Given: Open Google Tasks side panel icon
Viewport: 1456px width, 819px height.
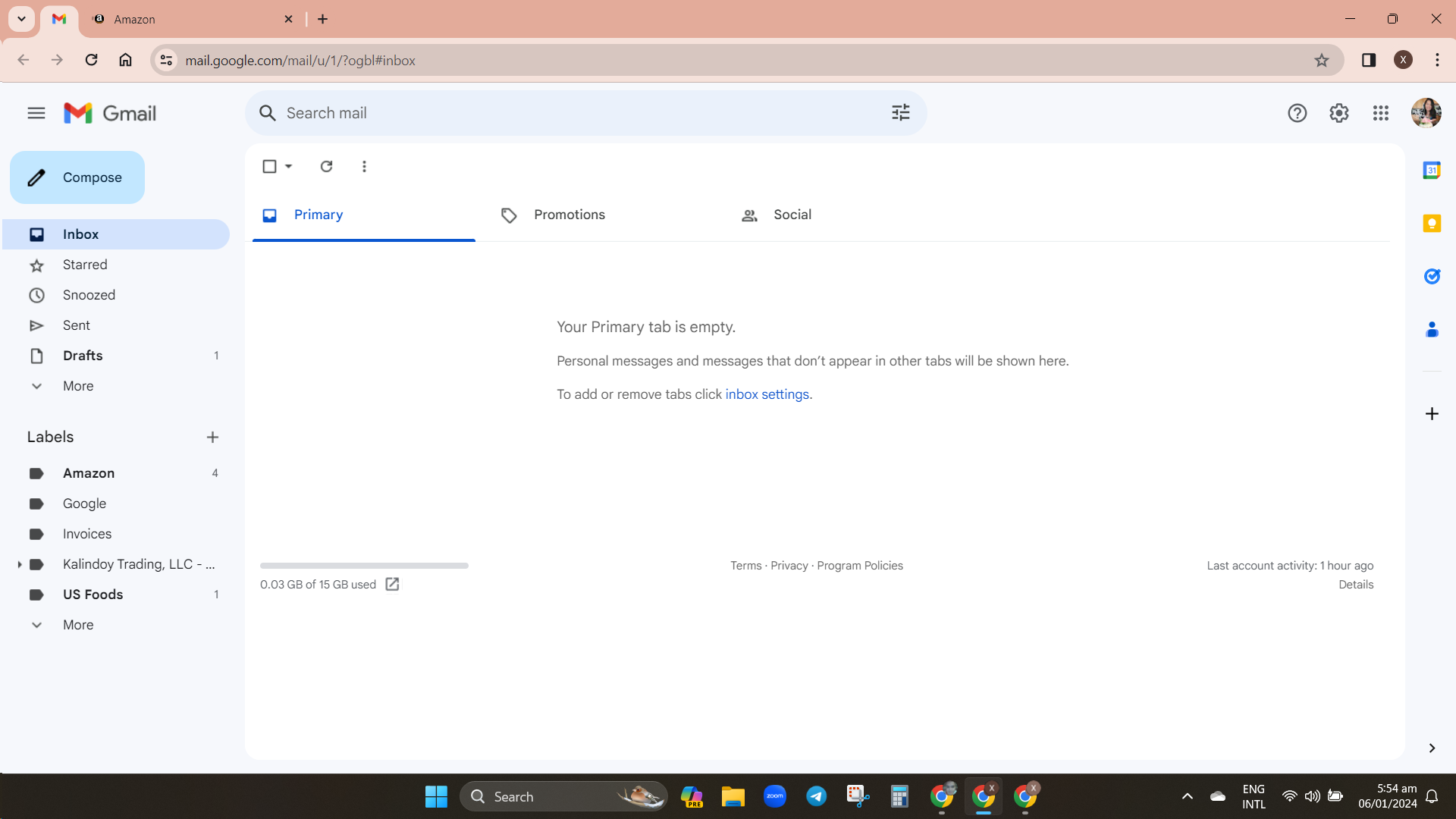Looking at the screenshot, I should click(x=1432, y=277).
